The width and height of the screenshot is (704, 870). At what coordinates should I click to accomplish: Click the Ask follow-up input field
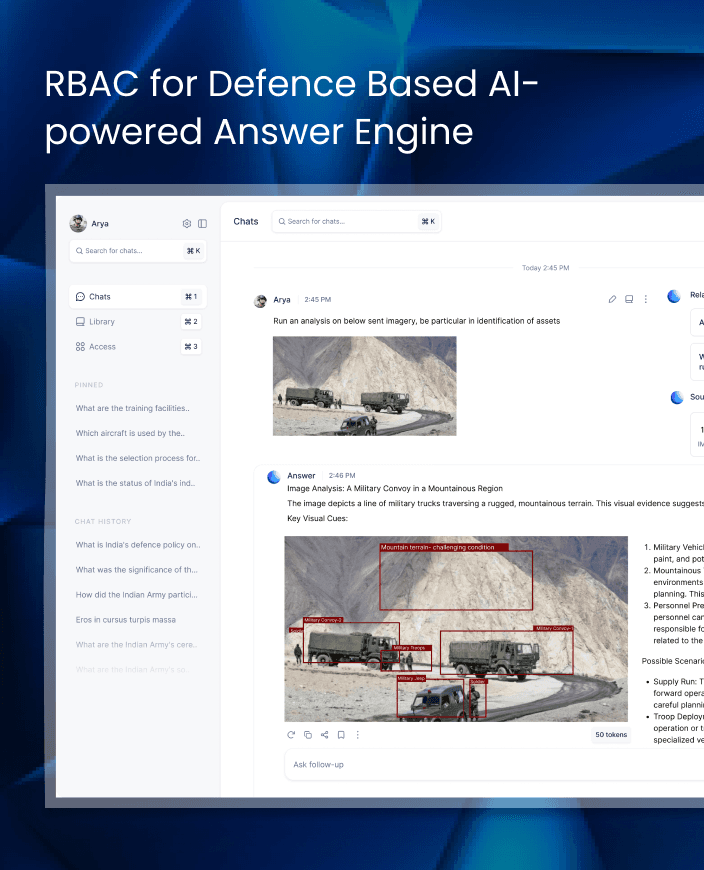pos(494,765)
